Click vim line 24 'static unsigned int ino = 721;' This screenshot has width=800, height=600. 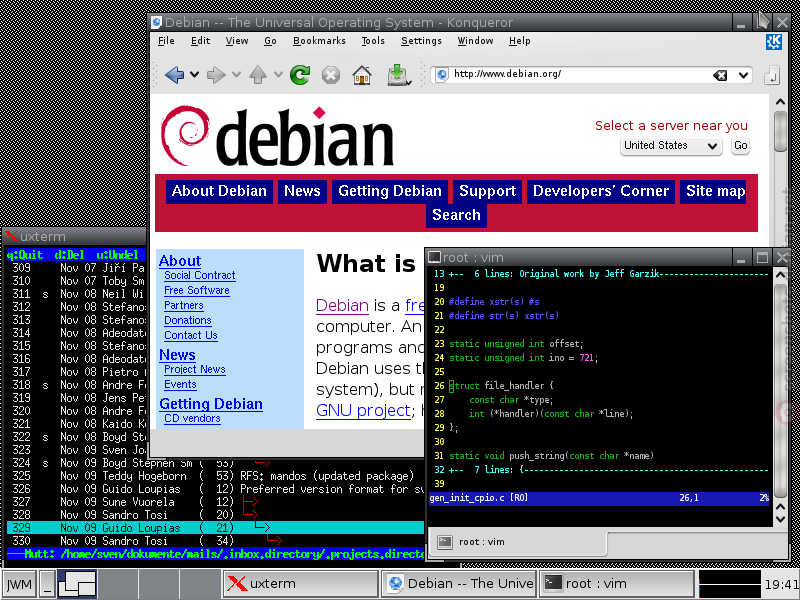coord(515,358)
